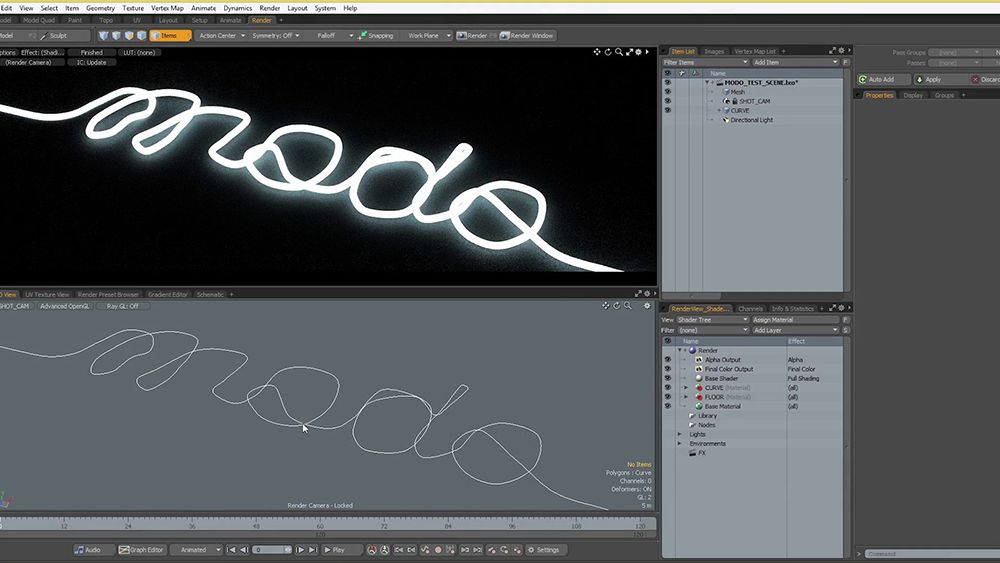Screen dimensions: 1000x563
Task: Open the Gradient Editor tab
Action: 168,295
